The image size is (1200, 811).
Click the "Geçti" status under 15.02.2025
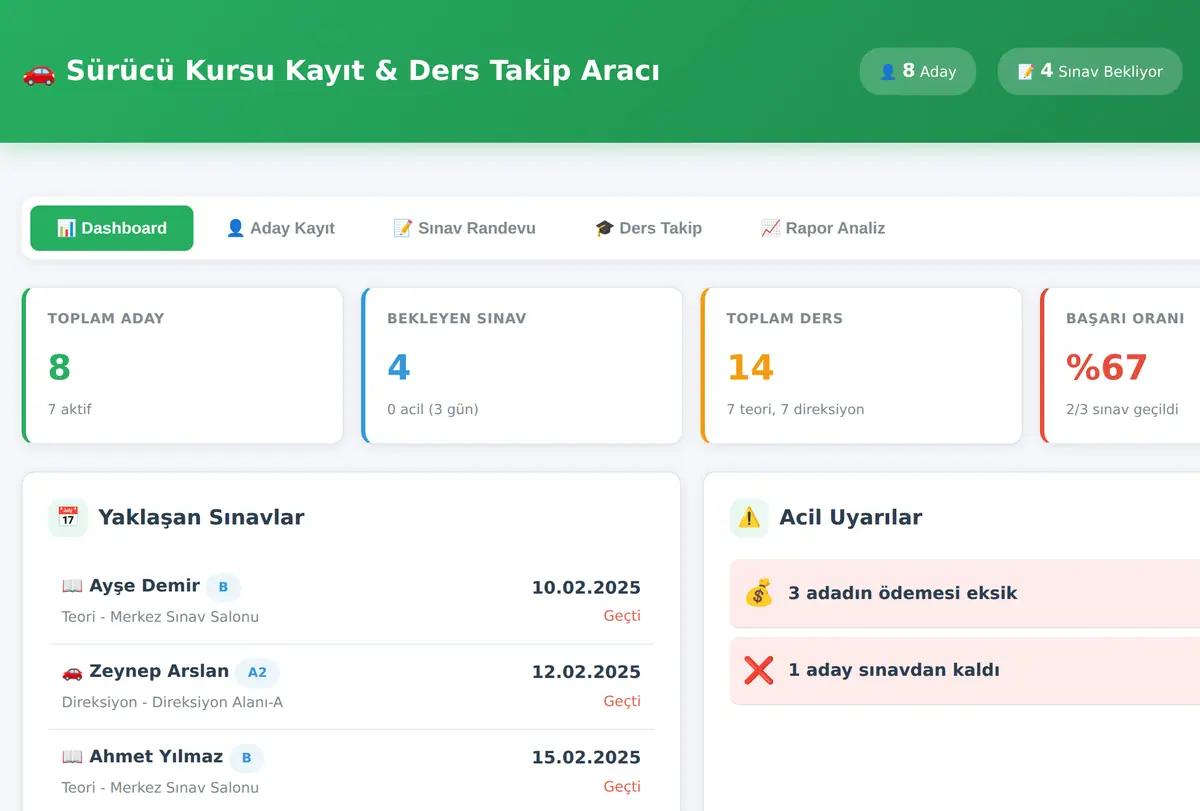tap(622, 787)
